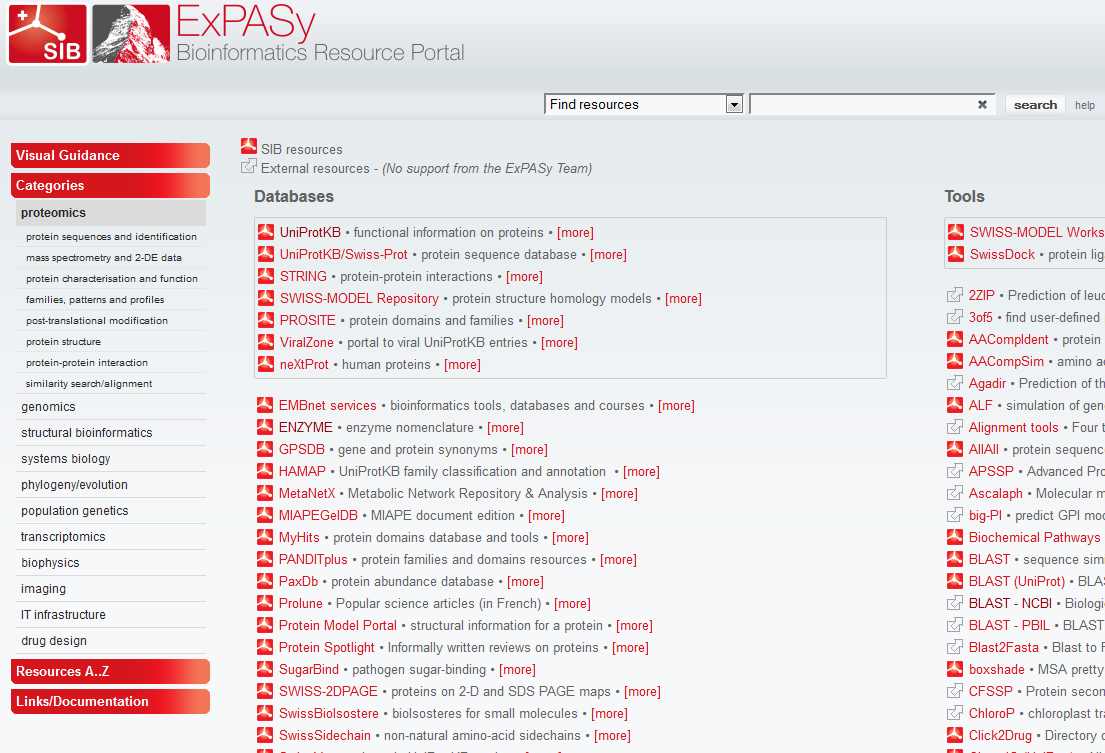The height and width of the screenshot is (753, 1105).
Task: Click the external icon beside Alignment tools
Action: click(955, 427)
